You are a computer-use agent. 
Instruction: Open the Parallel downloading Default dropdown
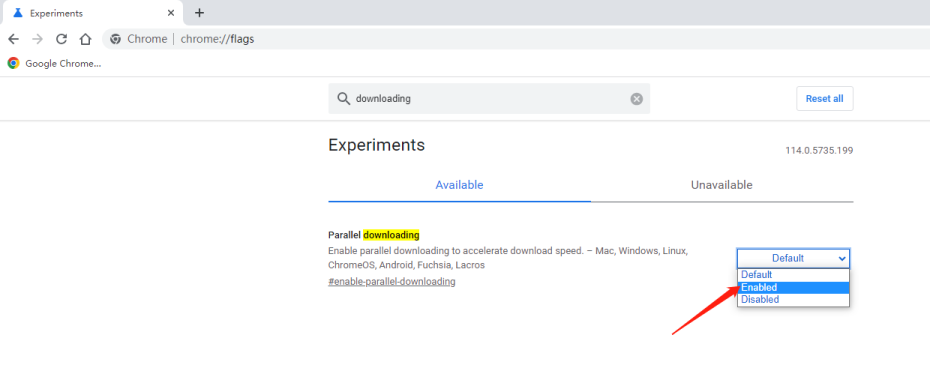(793, 258)
